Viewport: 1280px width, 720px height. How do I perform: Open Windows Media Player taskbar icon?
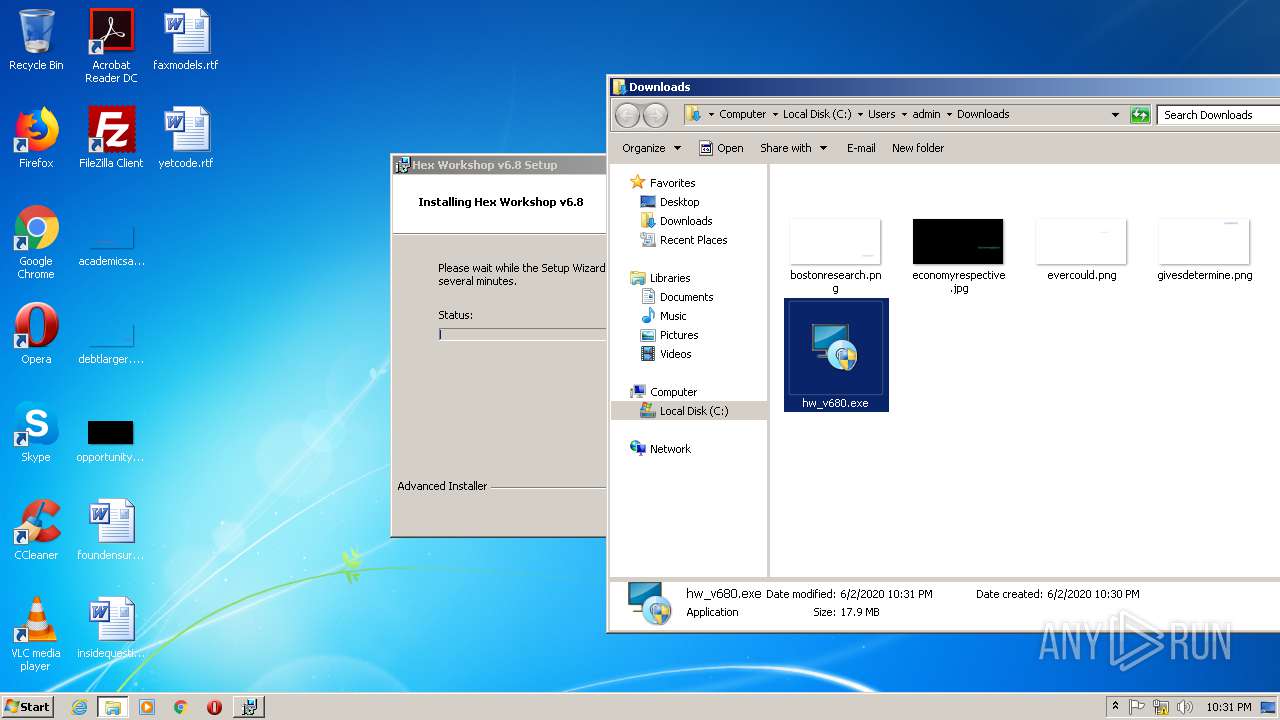[x=147, y=707]
